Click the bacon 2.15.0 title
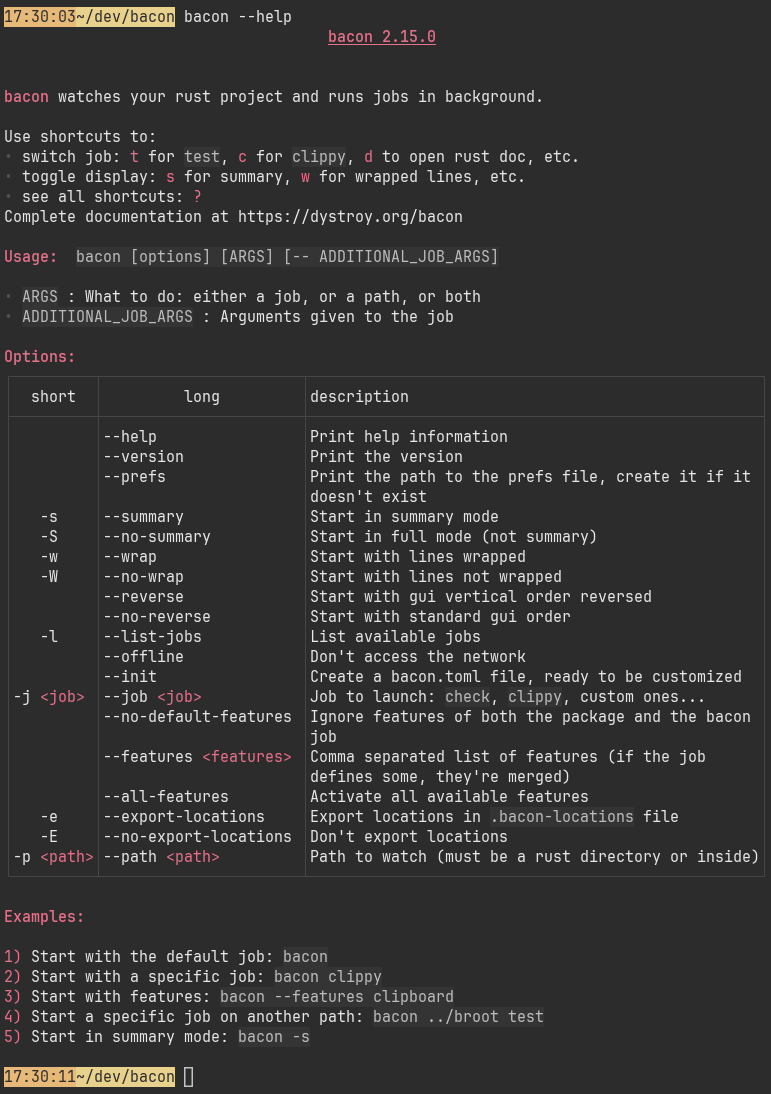This screenshot has width=771, height=1094. 382,37
